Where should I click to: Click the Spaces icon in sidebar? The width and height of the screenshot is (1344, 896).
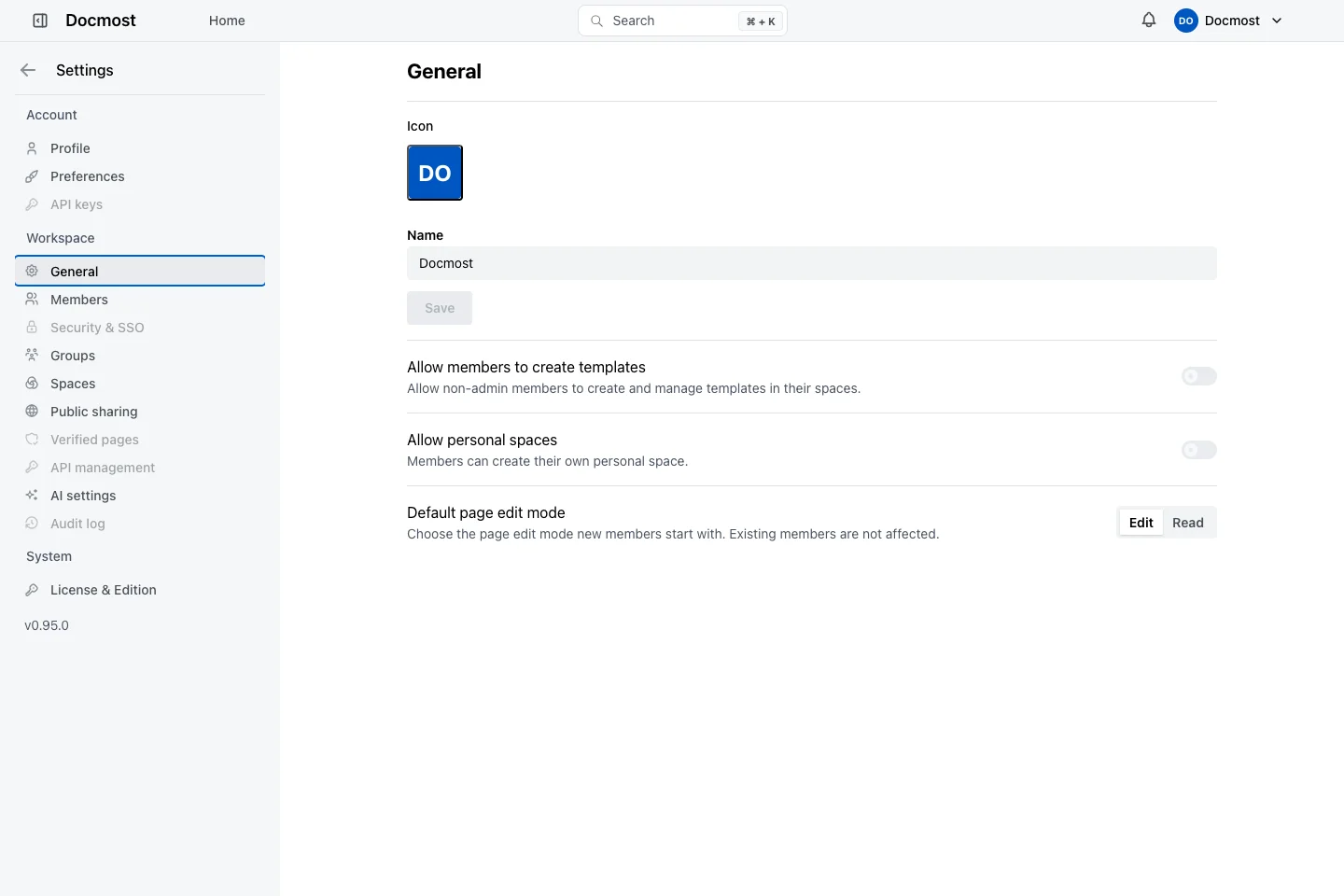(32, 384)
